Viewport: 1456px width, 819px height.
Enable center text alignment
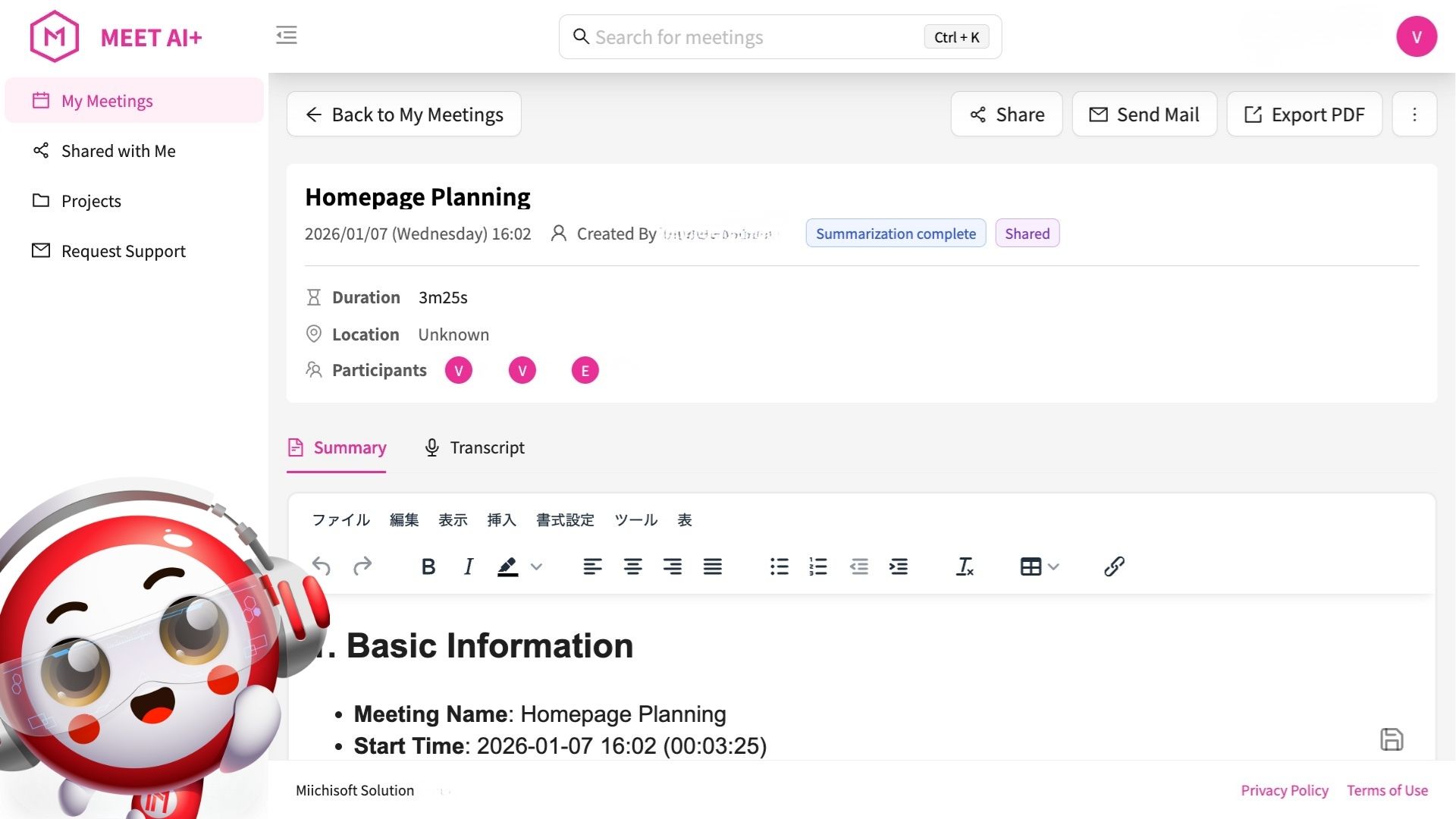(x=632, y=566)
